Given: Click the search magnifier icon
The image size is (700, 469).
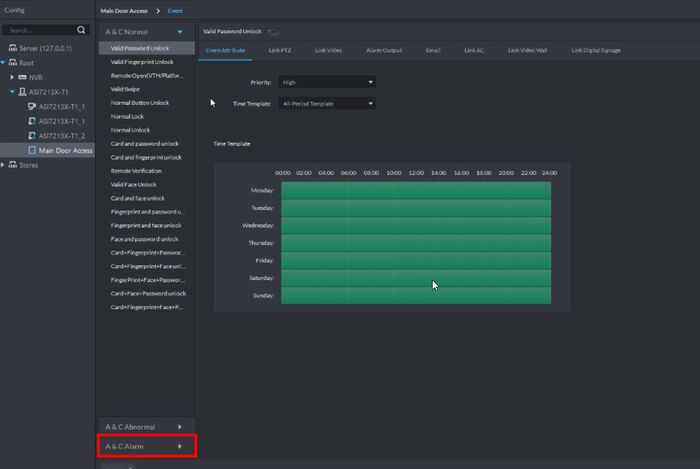Looking at the screenshot, I should [x=81, y=30].
